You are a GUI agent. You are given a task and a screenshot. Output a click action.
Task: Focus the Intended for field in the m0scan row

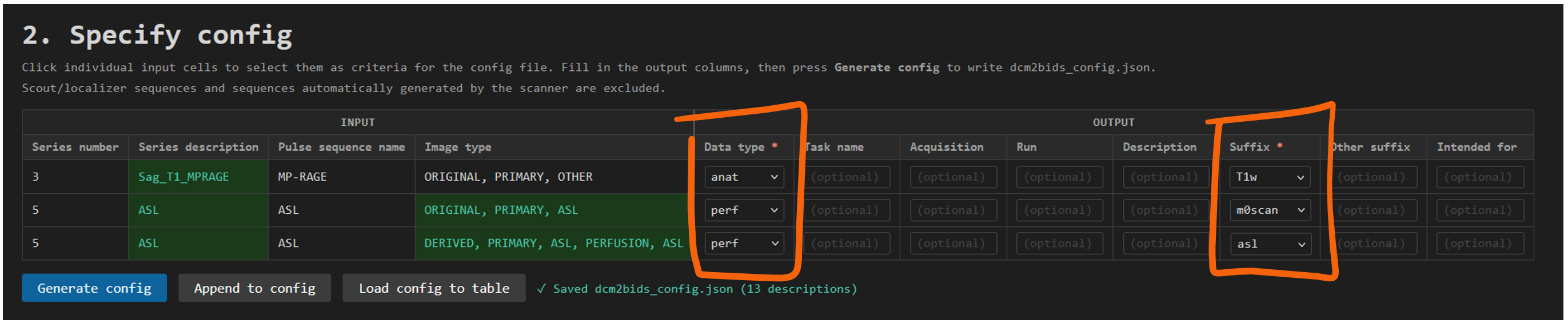(1479, 210)
